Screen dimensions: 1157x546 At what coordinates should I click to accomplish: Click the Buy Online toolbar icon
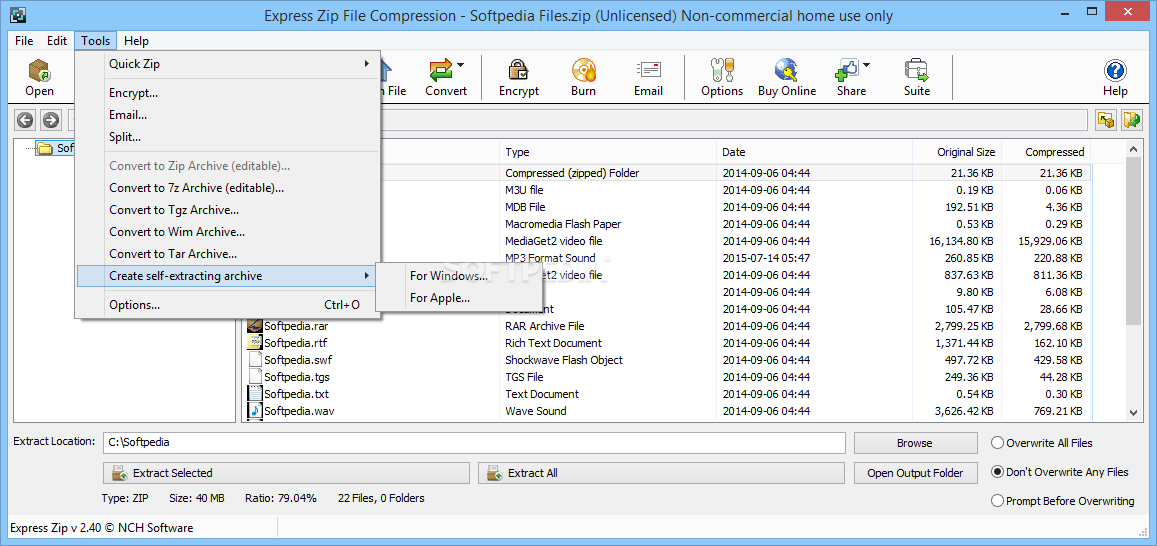[787, 77]
